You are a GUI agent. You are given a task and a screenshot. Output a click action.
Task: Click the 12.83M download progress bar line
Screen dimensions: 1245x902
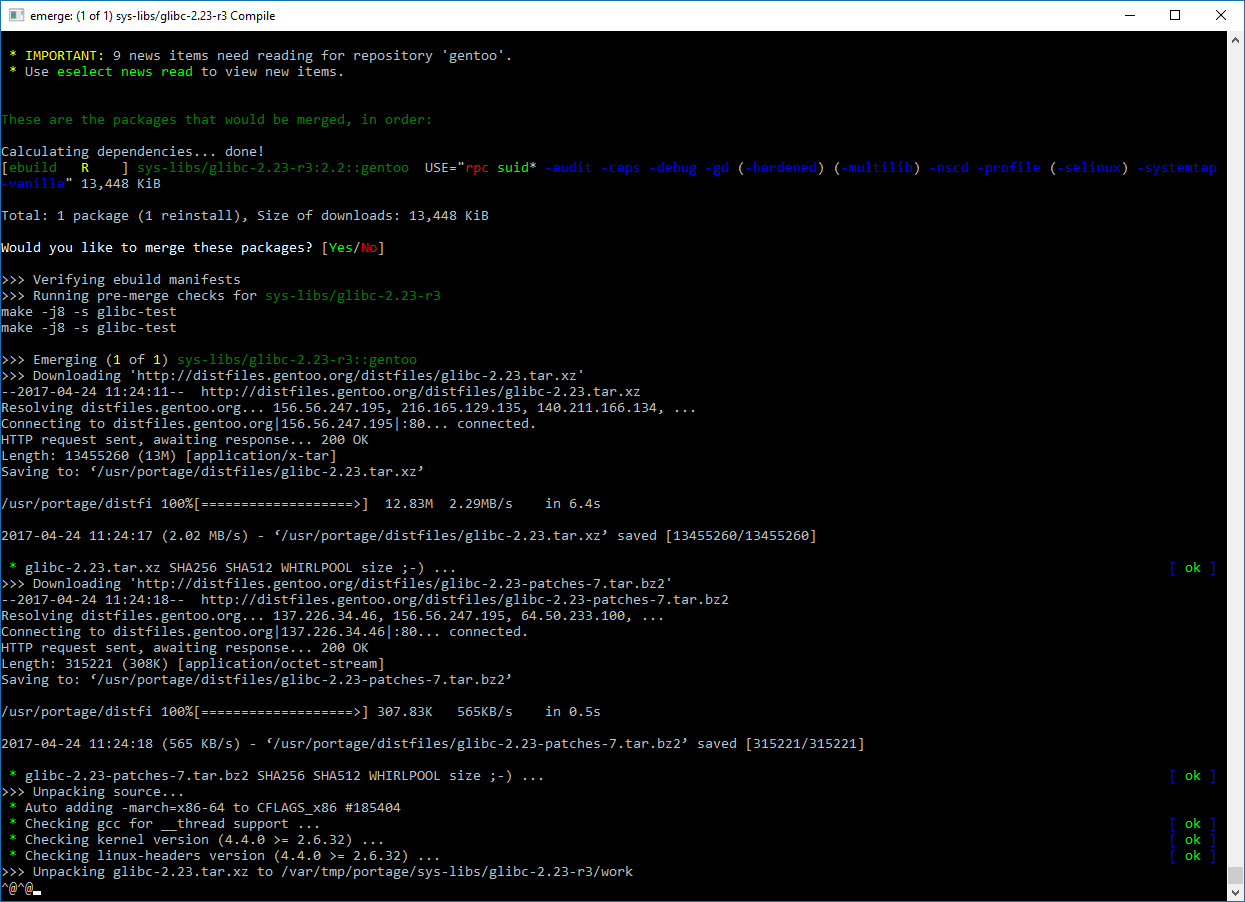pos(301,504)
